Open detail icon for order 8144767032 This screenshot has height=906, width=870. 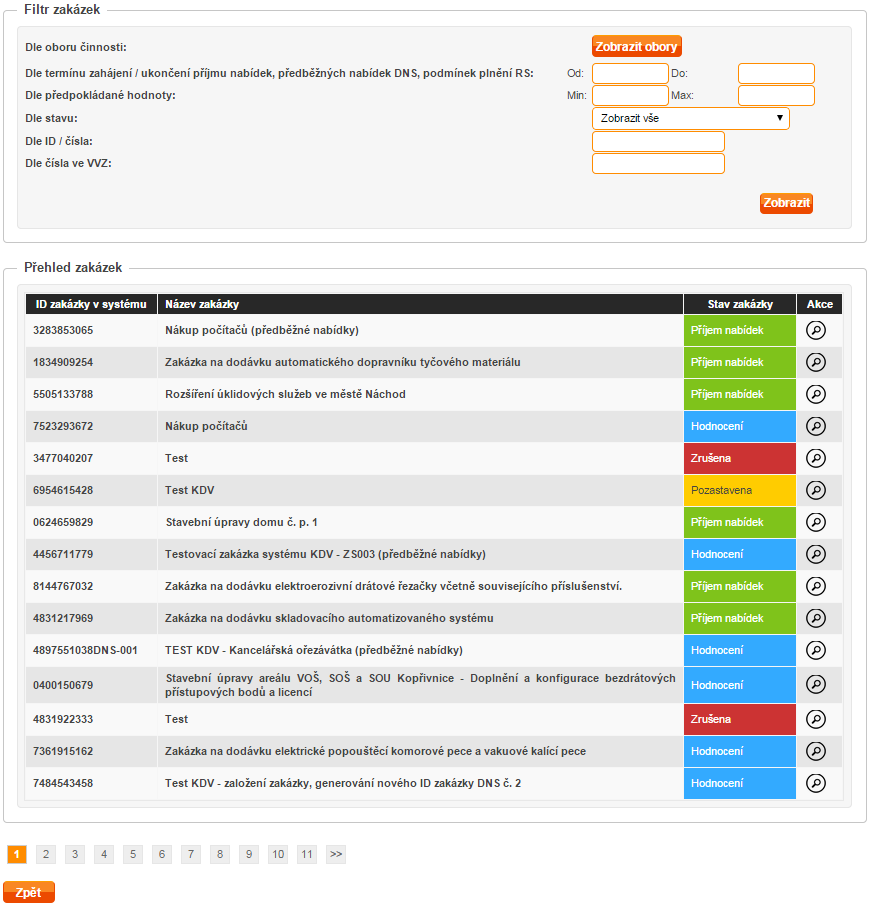pyautogui.click(x=815, y=586)
